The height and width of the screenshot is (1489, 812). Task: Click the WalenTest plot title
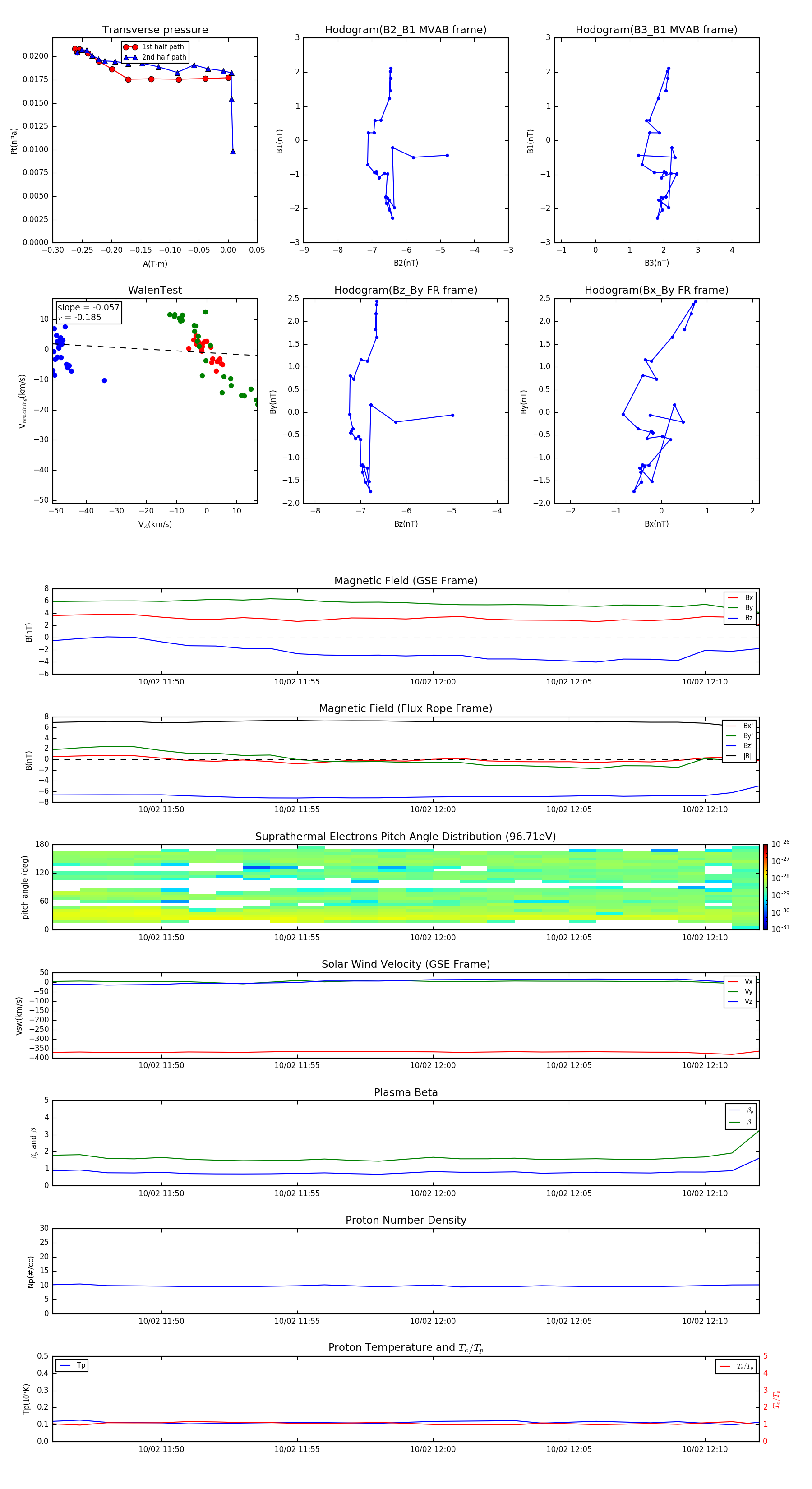[155, 290]
